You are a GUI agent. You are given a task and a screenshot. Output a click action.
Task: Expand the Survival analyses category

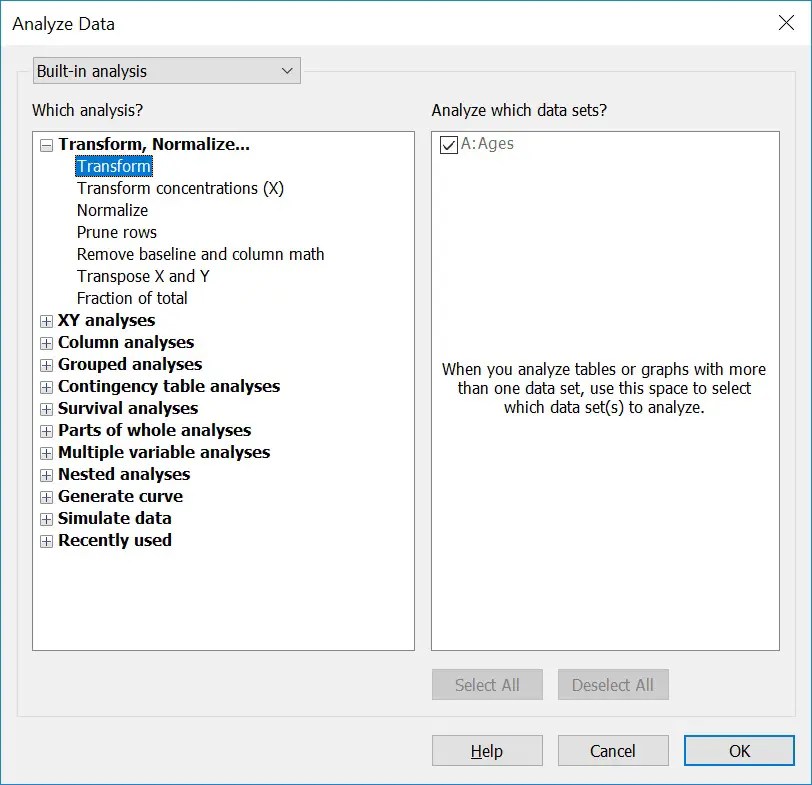(46, 408)
